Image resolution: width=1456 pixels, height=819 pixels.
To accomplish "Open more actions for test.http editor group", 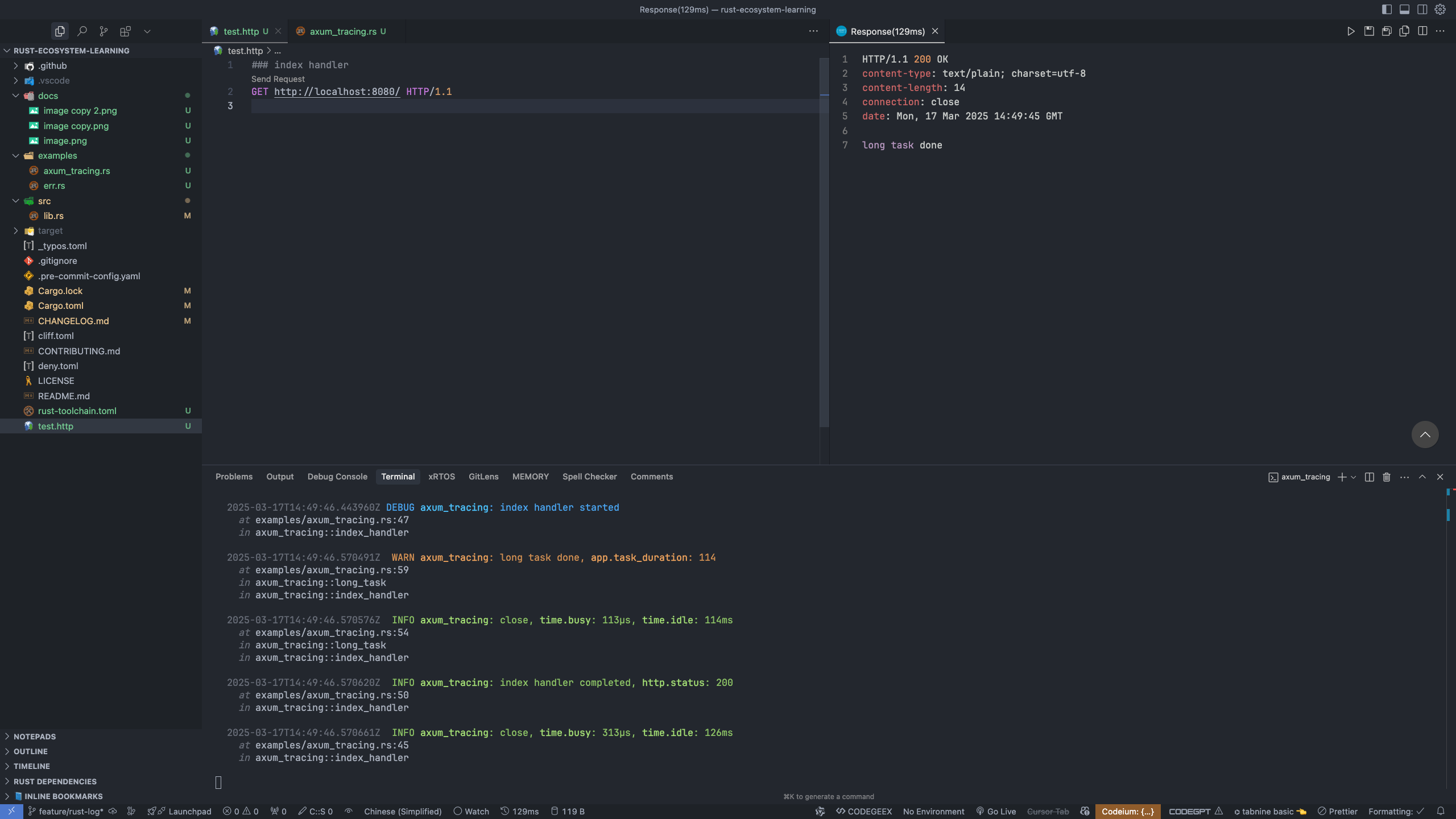I will coord(813,31).
